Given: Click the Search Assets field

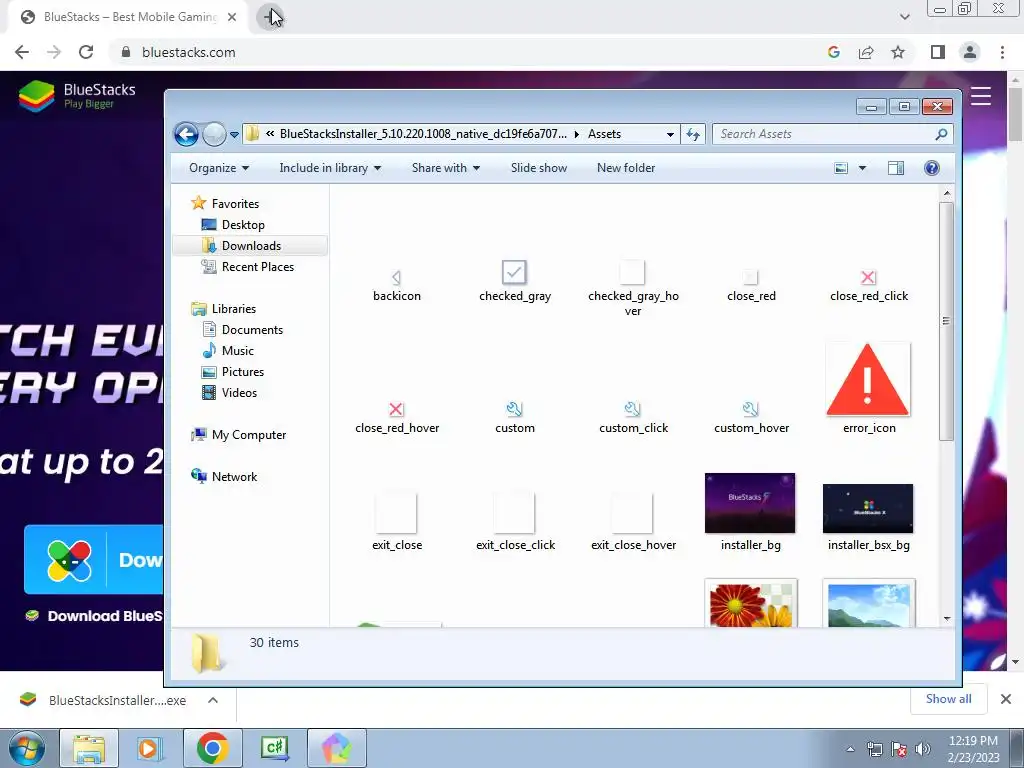Looking at the screenshot, I should [x=832, y=134].
